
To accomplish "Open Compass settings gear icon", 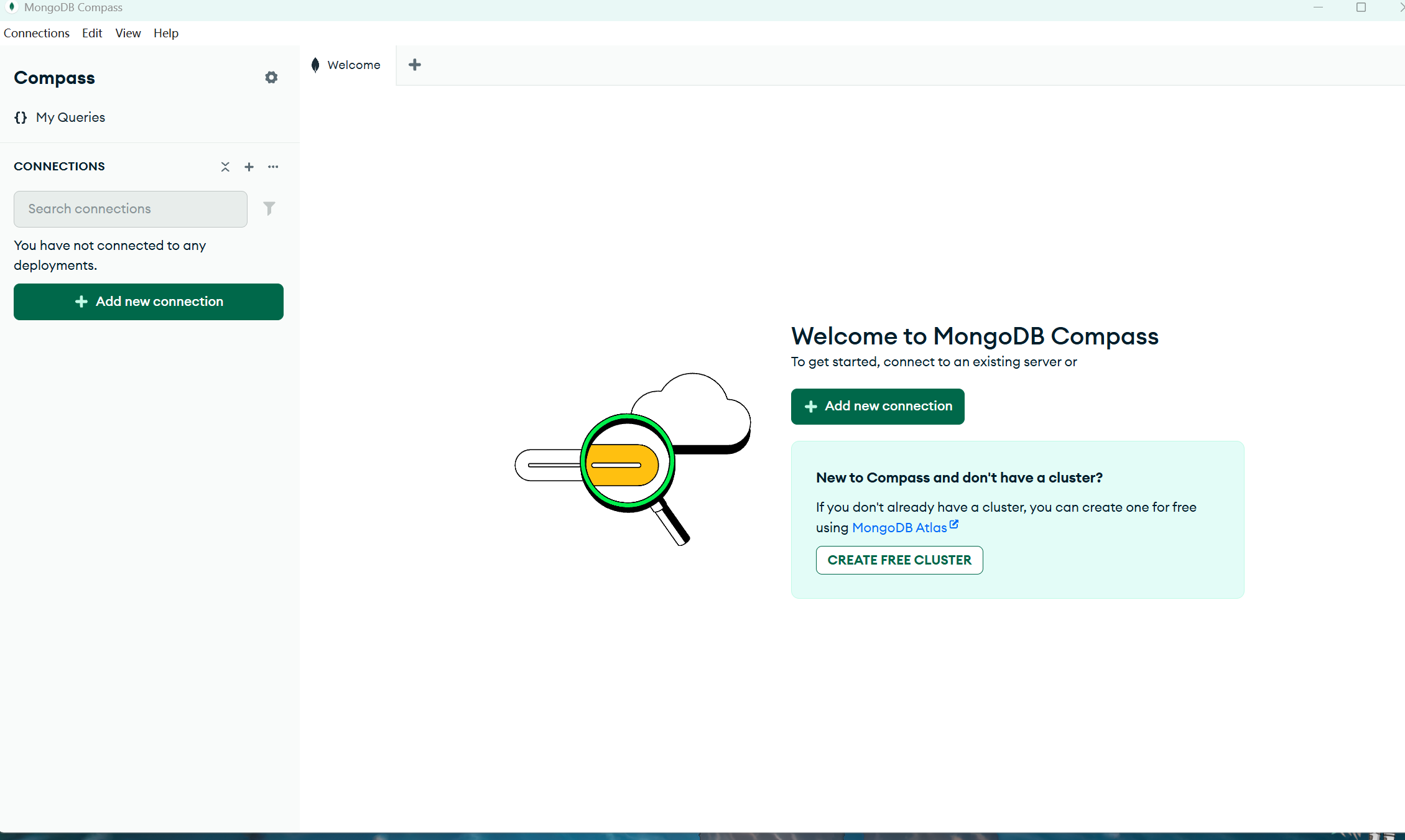I will [x=271, y=78].
